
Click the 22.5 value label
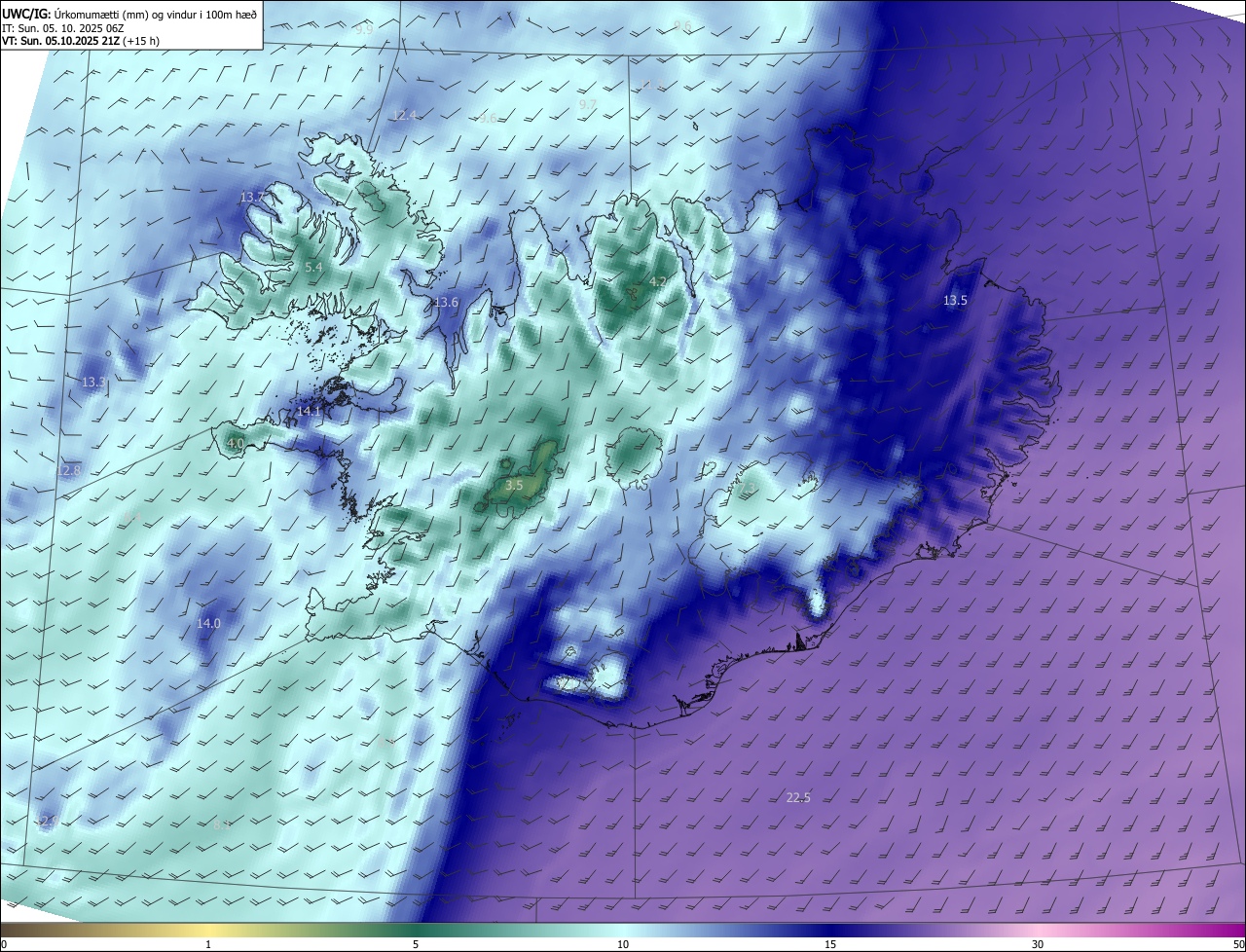coord(798,798)
